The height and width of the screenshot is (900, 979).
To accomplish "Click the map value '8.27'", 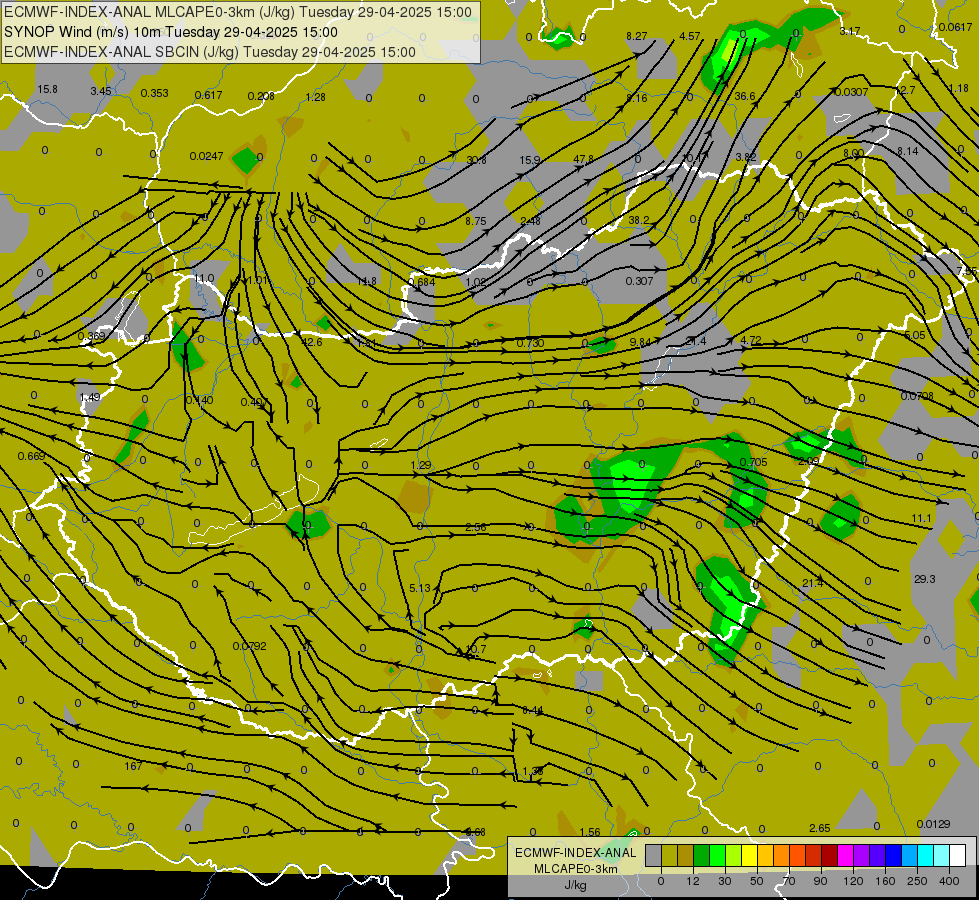I will (x=637, y=36).
